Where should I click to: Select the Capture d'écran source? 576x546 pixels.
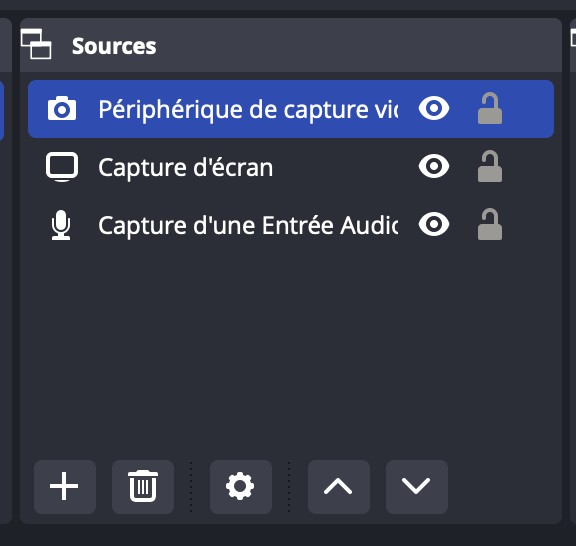(291, 167)
